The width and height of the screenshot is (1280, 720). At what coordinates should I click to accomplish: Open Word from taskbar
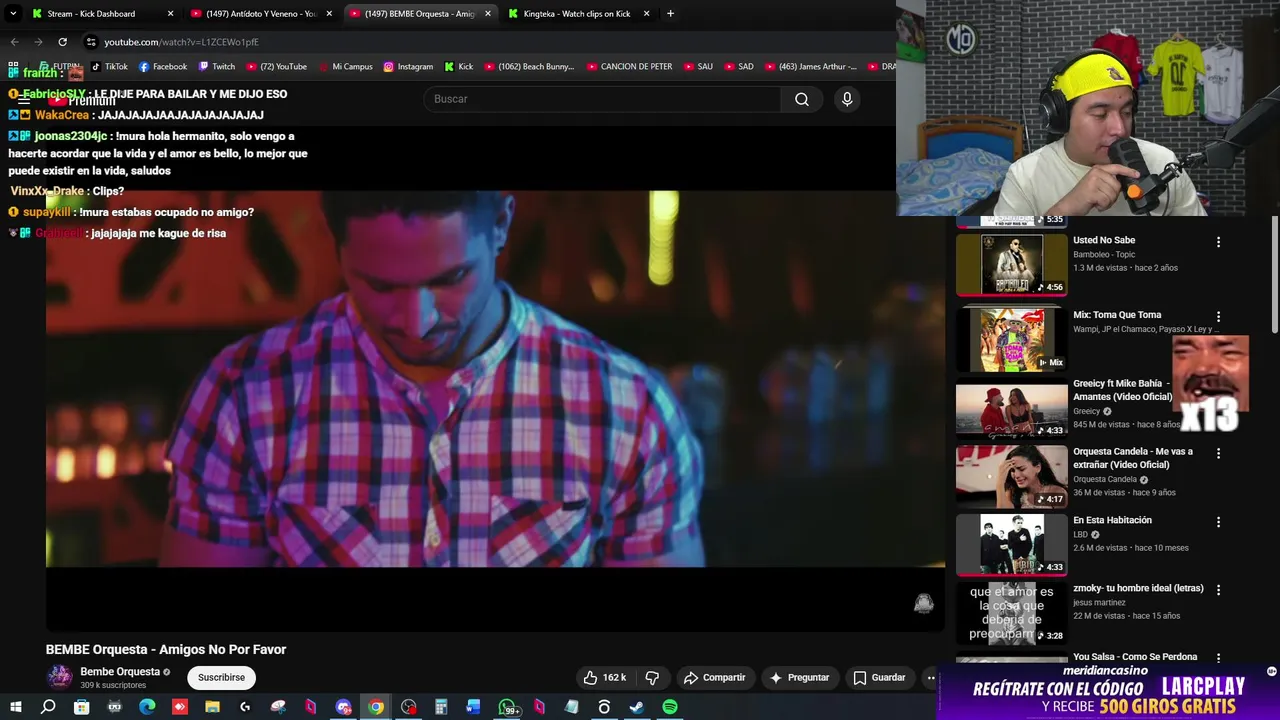pyautogui.click(x=474, y=707)
